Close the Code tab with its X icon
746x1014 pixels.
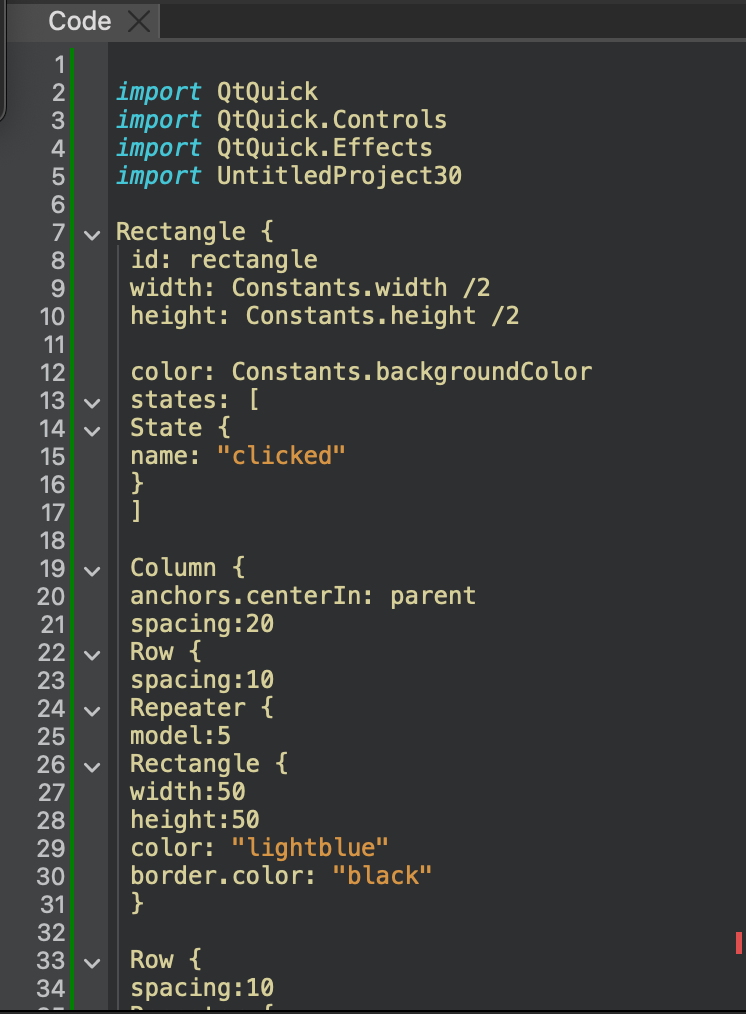139,22
